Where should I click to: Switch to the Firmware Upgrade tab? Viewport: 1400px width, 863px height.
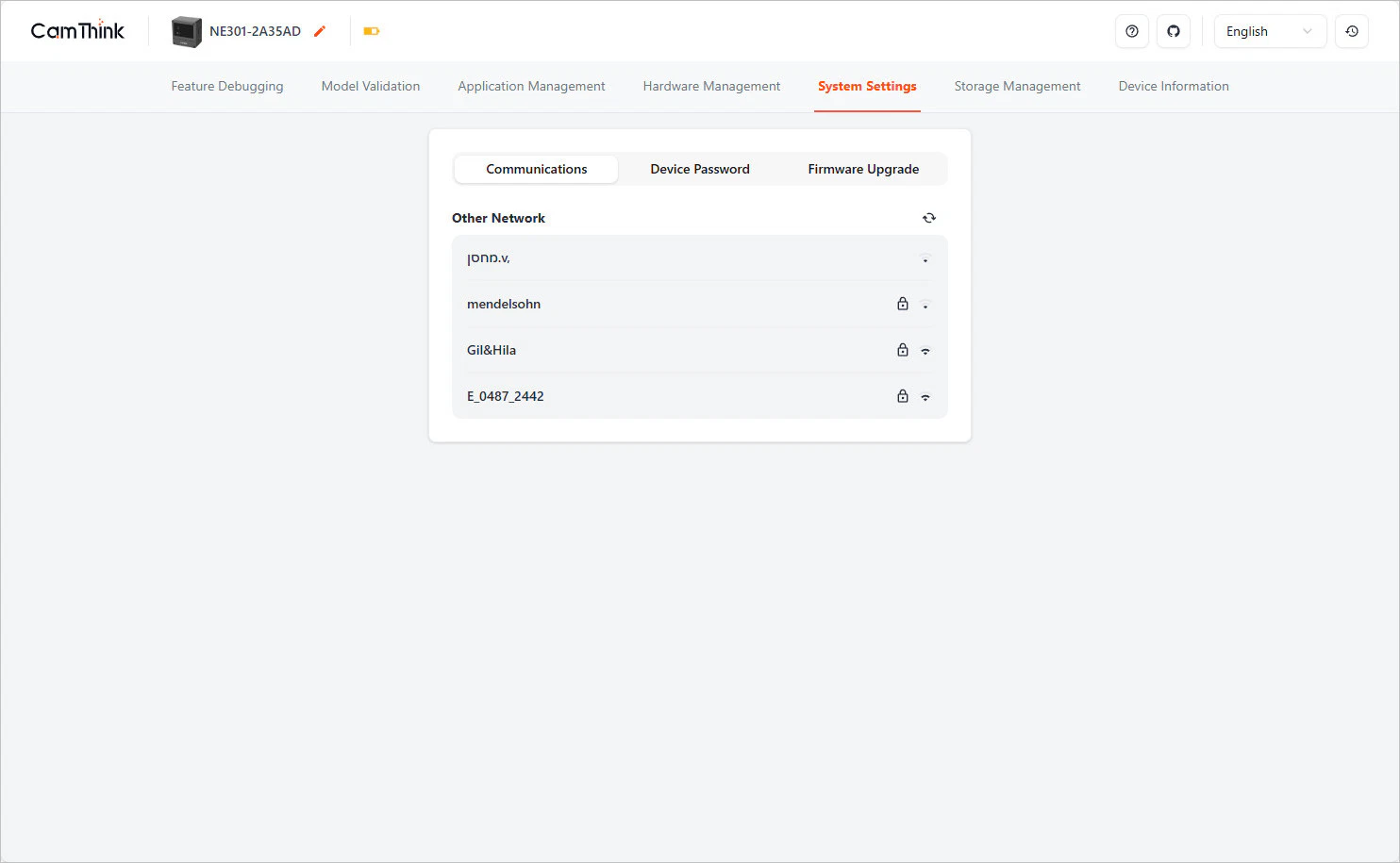862,169
